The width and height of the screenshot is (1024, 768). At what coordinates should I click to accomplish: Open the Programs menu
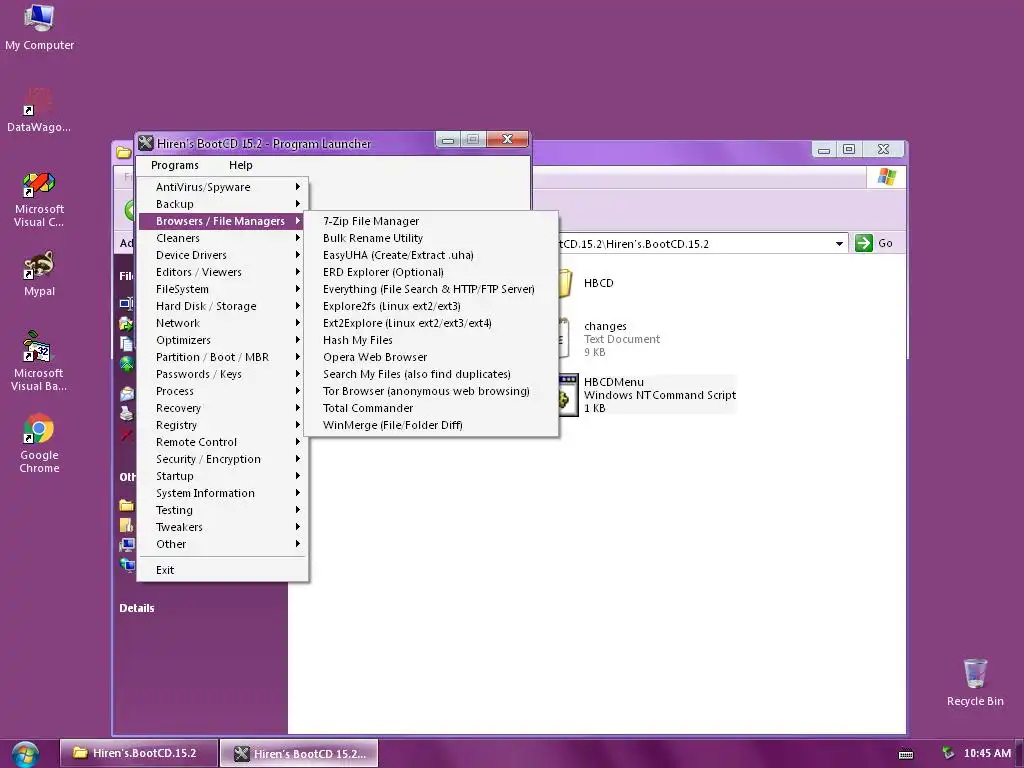click(x=174, y=165)
